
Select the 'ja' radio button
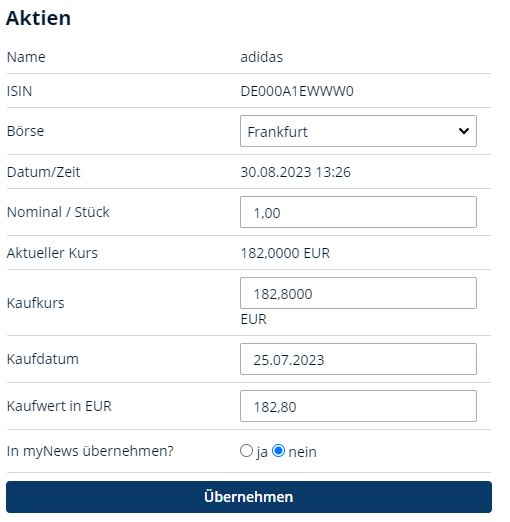pyautogui.click(x=246, y=451)
